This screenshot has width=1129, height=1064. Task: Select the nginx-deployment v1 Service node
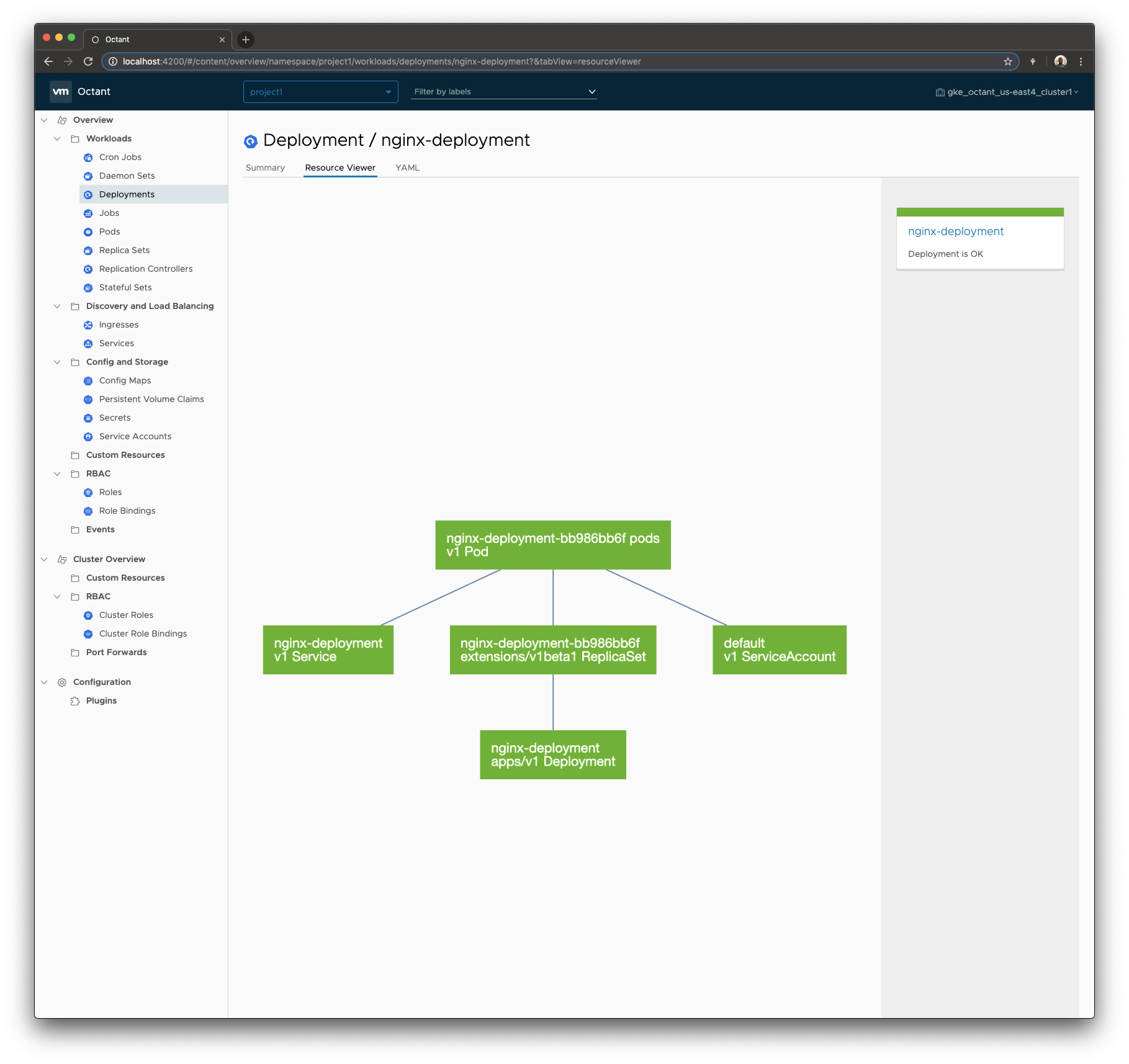[x=328, y=650]
